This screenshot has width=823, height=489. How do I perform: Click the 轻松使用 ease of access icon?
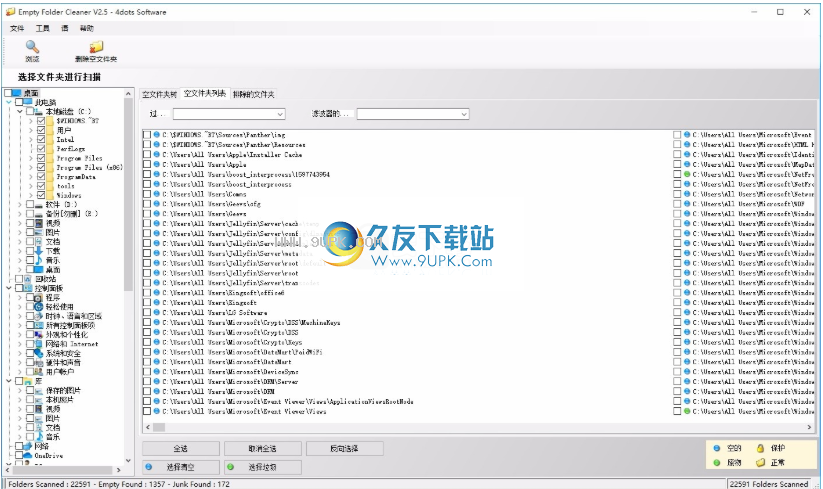[x=39, y=307]
